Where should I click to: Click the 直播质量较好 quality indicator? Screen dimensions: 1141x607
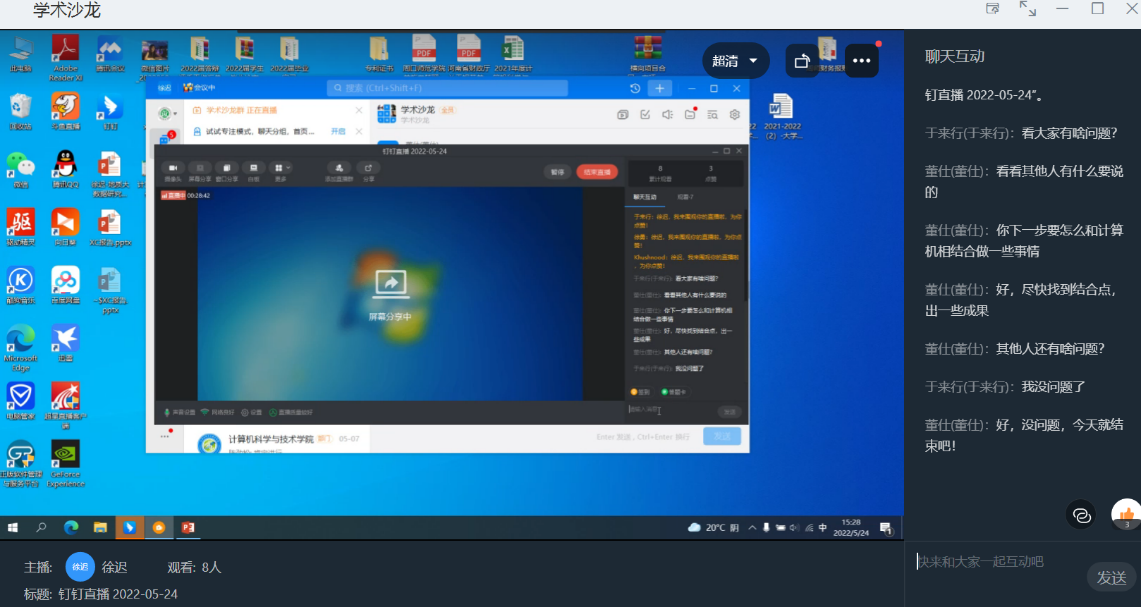pyautogui.click(x=291, y=413)
